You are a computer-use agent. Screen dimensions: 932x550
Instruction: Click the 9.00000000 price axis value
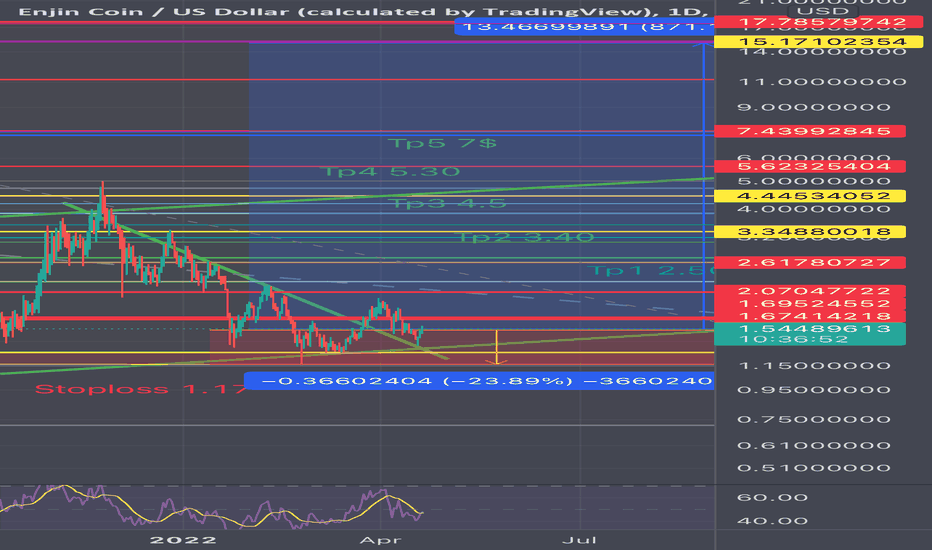click(814, 108)
